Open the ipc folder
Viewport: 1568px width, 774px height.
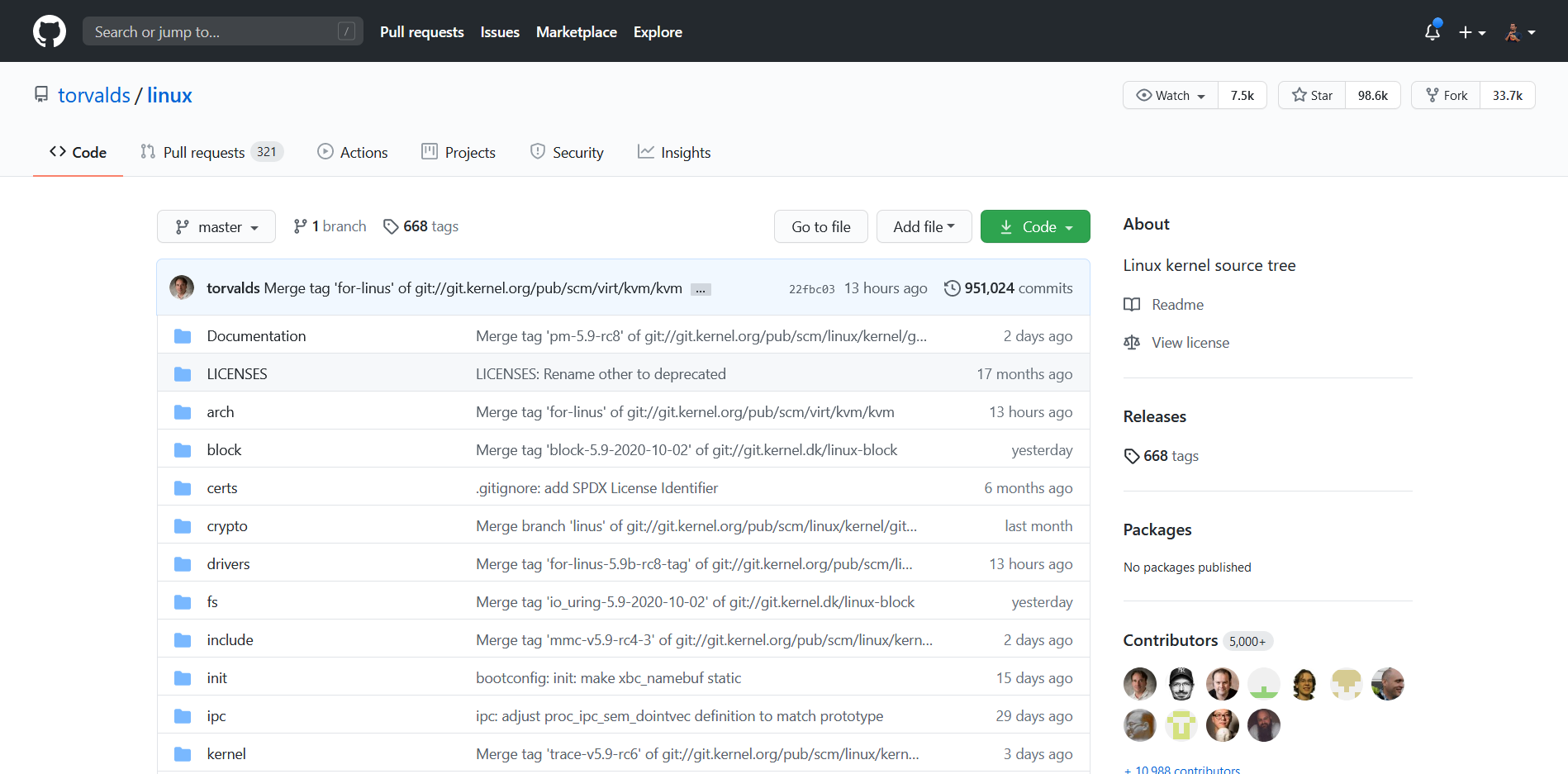click(x=216, y=716)
